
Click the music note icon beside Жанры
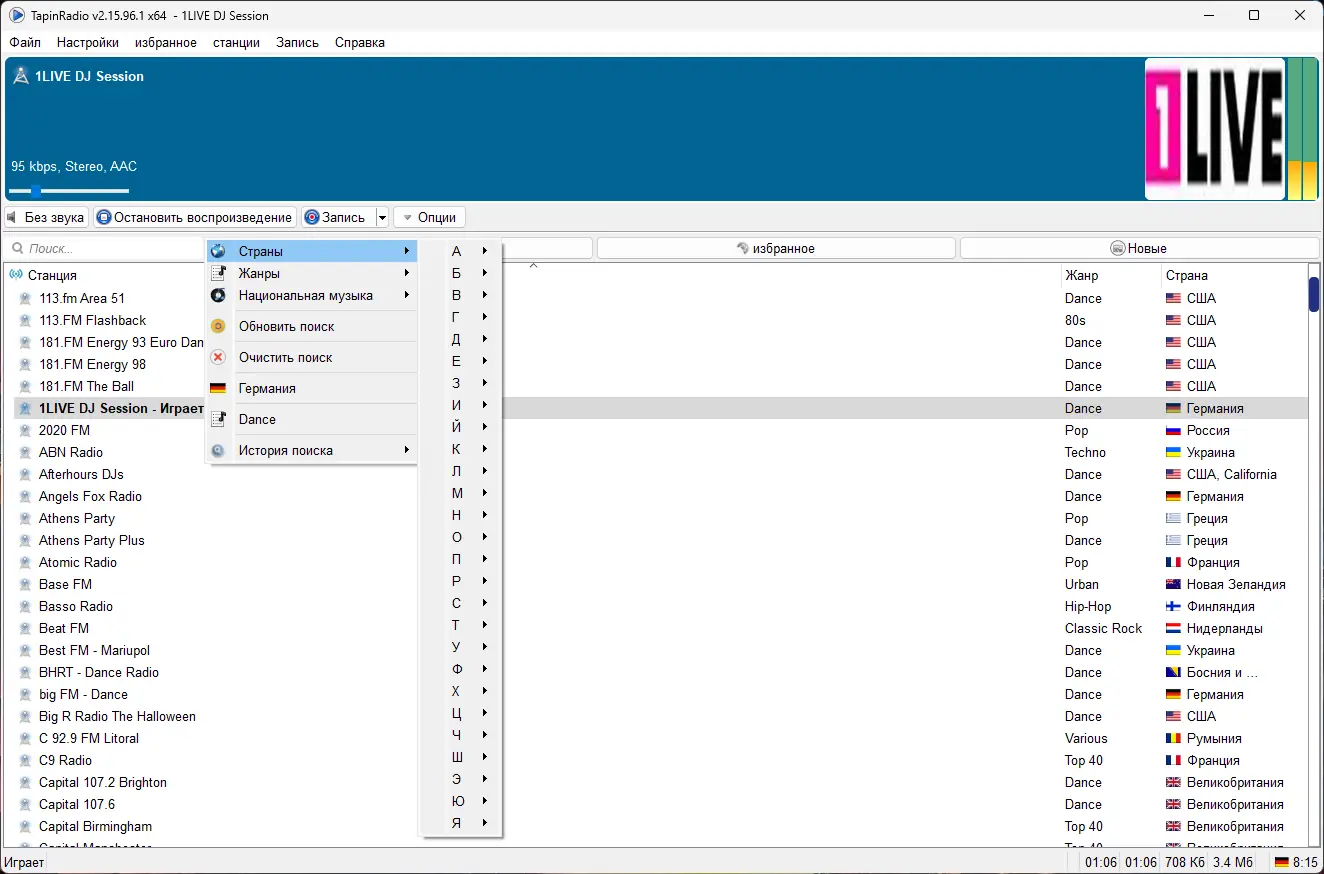tap(218, 273)
